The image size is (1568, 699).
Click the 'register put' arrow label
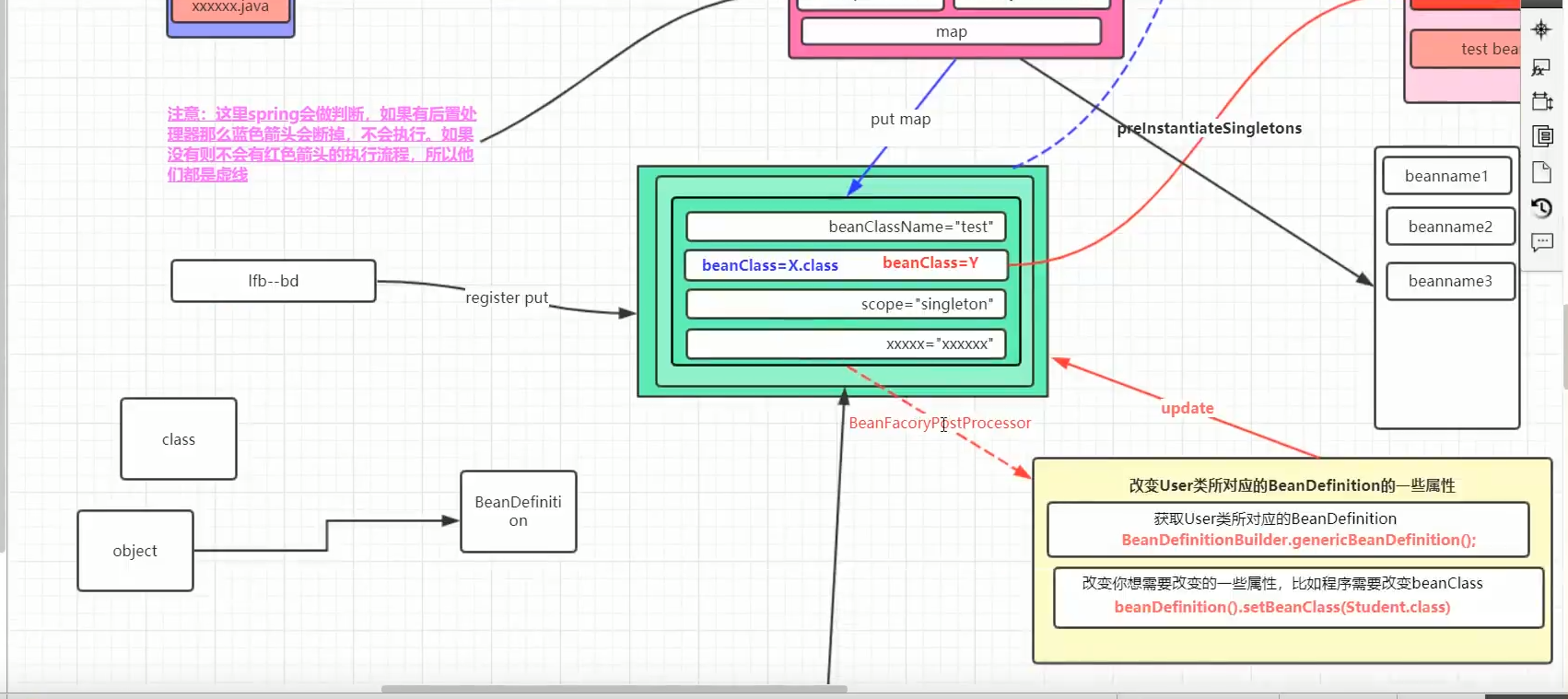coord(507,297)
